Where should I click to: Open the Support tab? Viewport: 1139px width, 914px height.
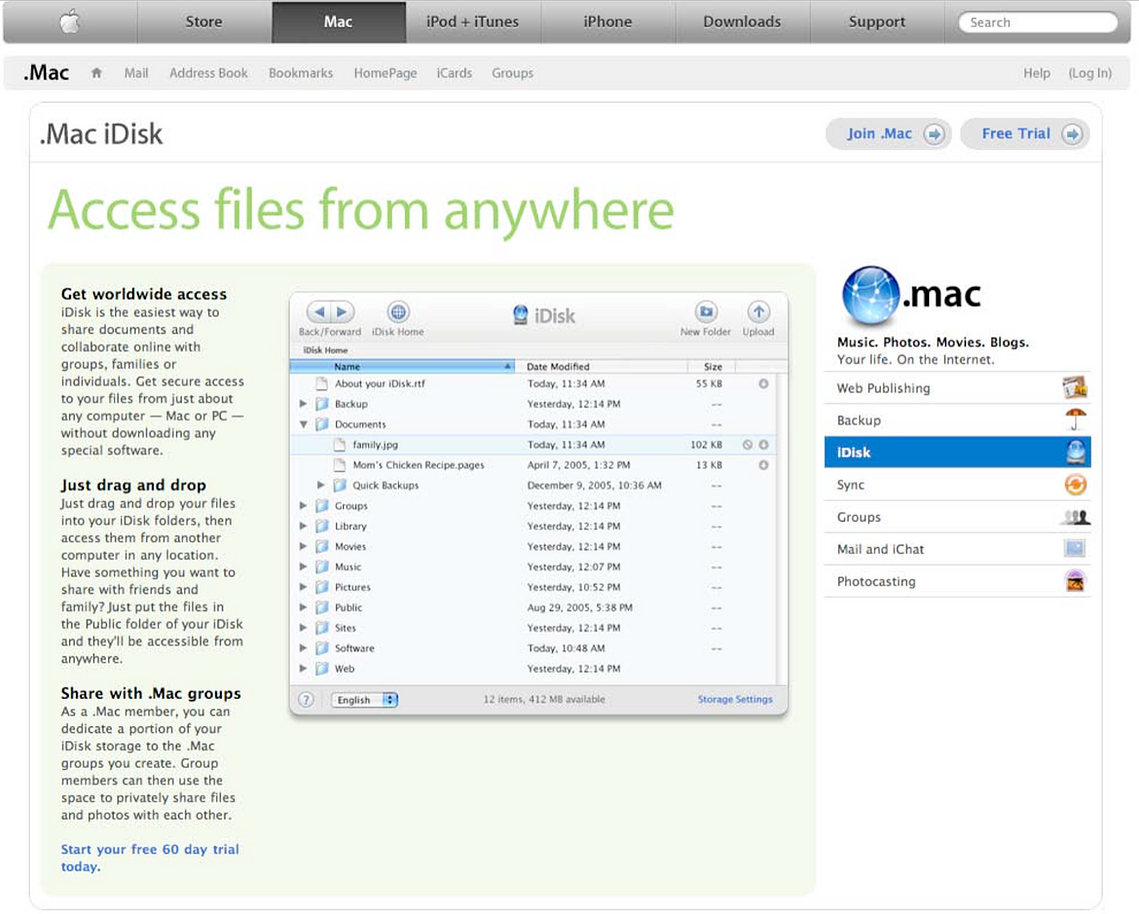(877, 22)
